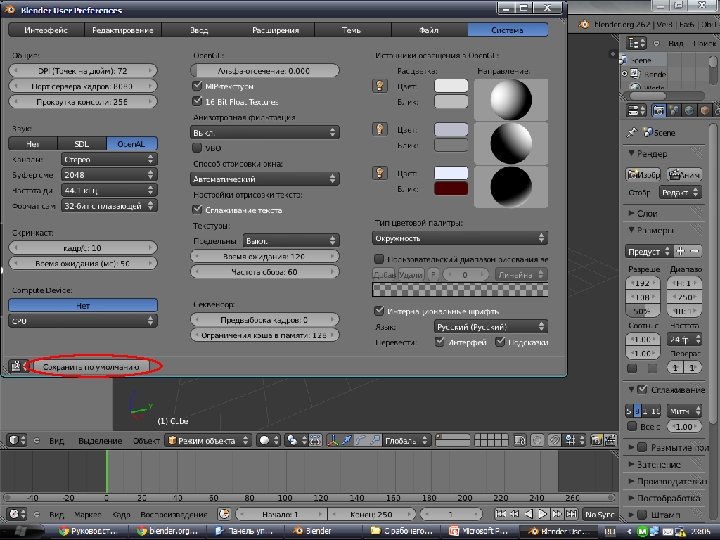
Task: Click the DPI value field showing 72
Action: click(82, 71)
